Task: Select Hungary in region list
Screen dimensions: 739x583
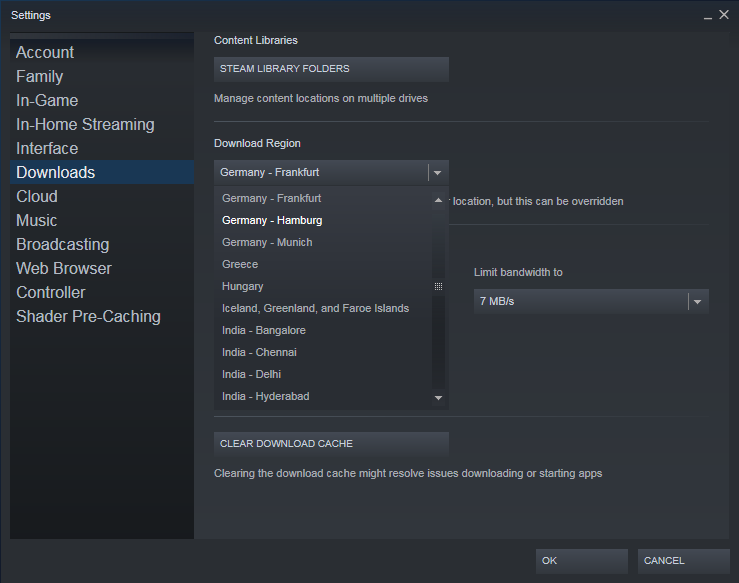Action: coord(323,286)
